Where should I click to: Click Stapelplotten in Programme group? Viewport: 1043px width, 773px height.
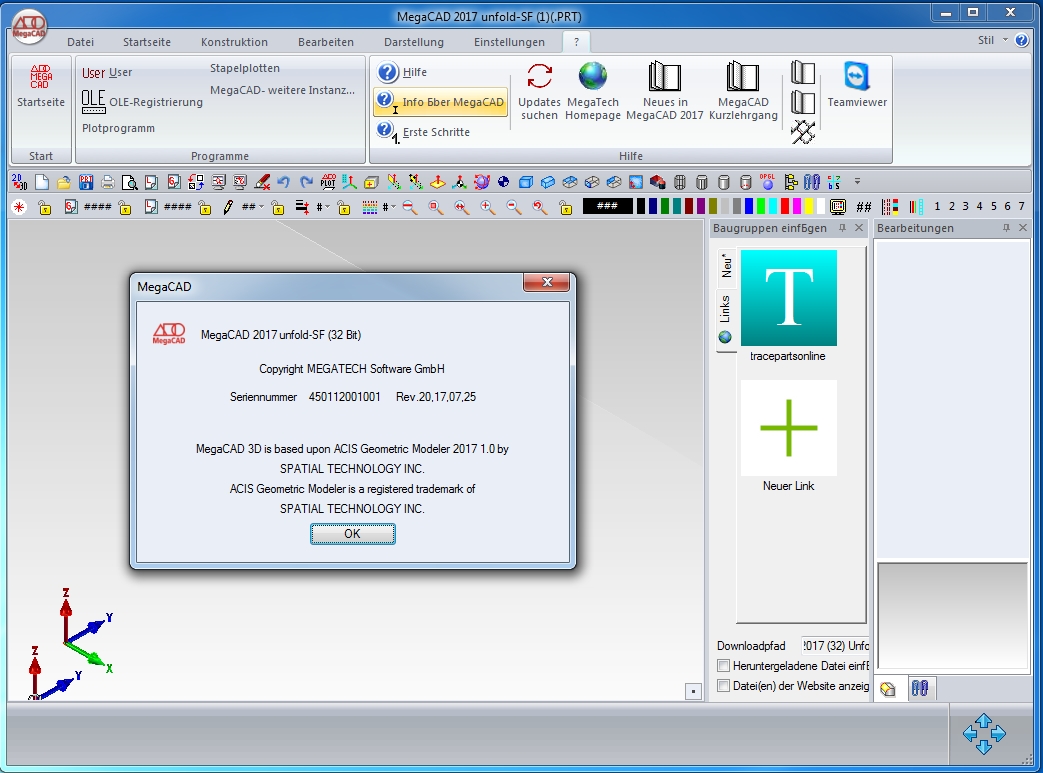point(245,68)
